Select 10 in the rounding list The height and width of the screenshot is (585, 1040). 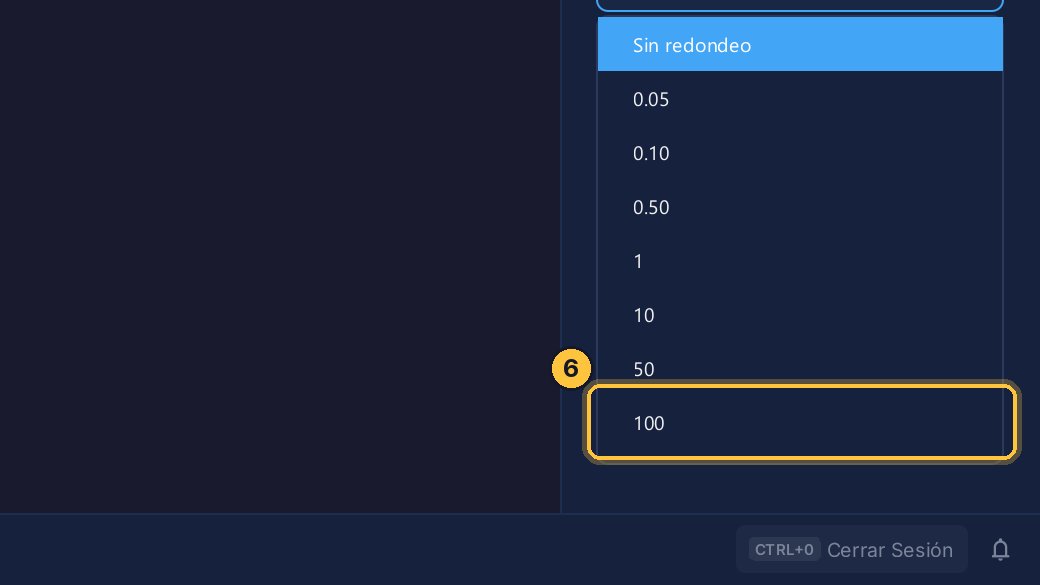tap(800, 315)
